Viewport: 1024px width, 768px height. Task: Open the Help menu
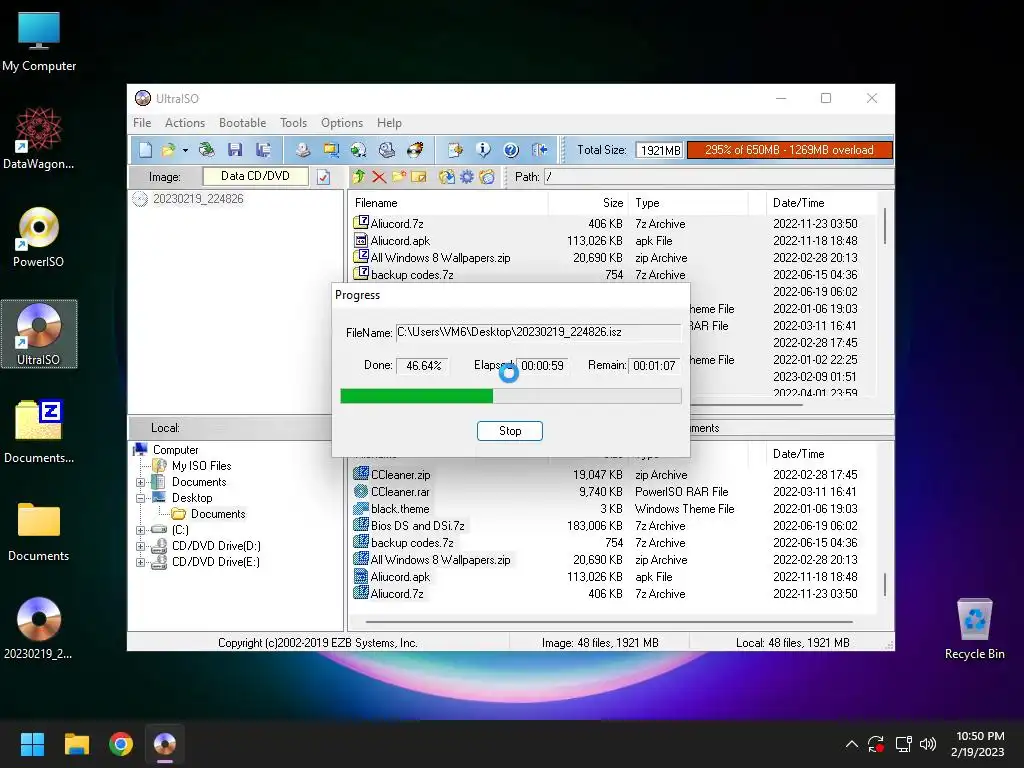pos(389,123)
